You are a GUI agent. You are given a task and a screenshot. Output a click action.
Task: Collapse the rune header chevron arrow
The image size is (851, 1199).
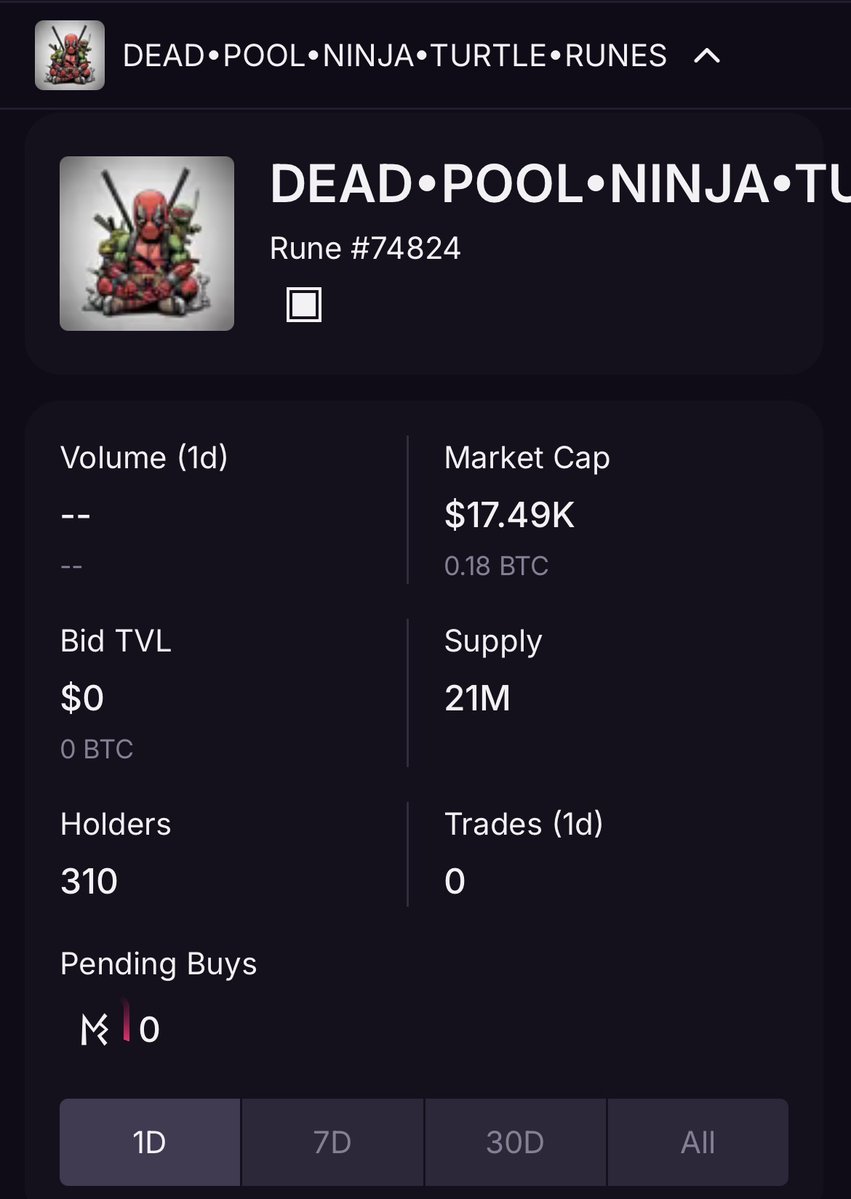707,56
